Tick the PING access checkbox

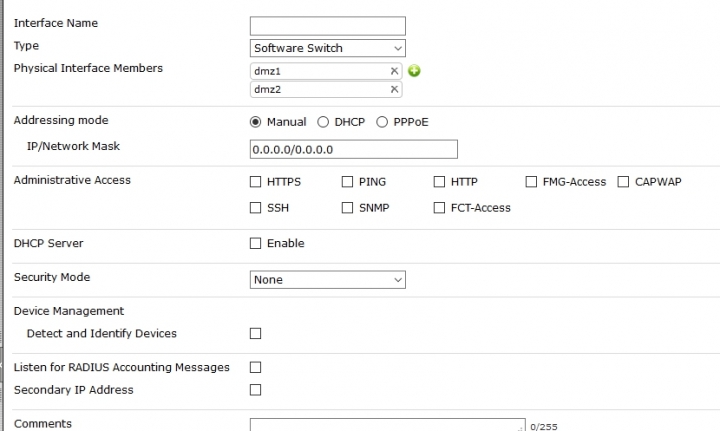click(347, 182)
